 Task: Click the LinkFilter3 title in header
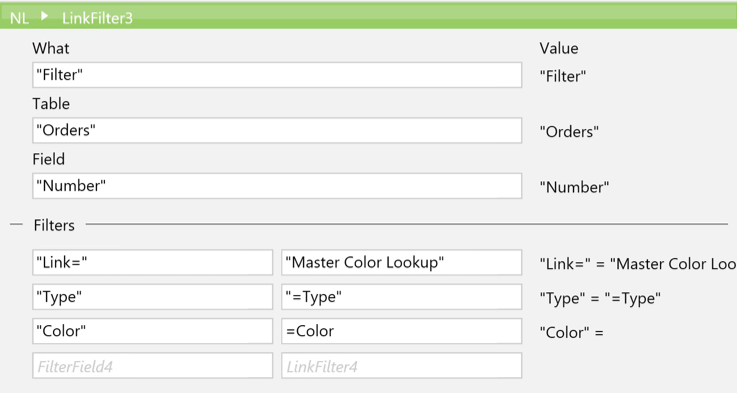[x=97, y=18]
